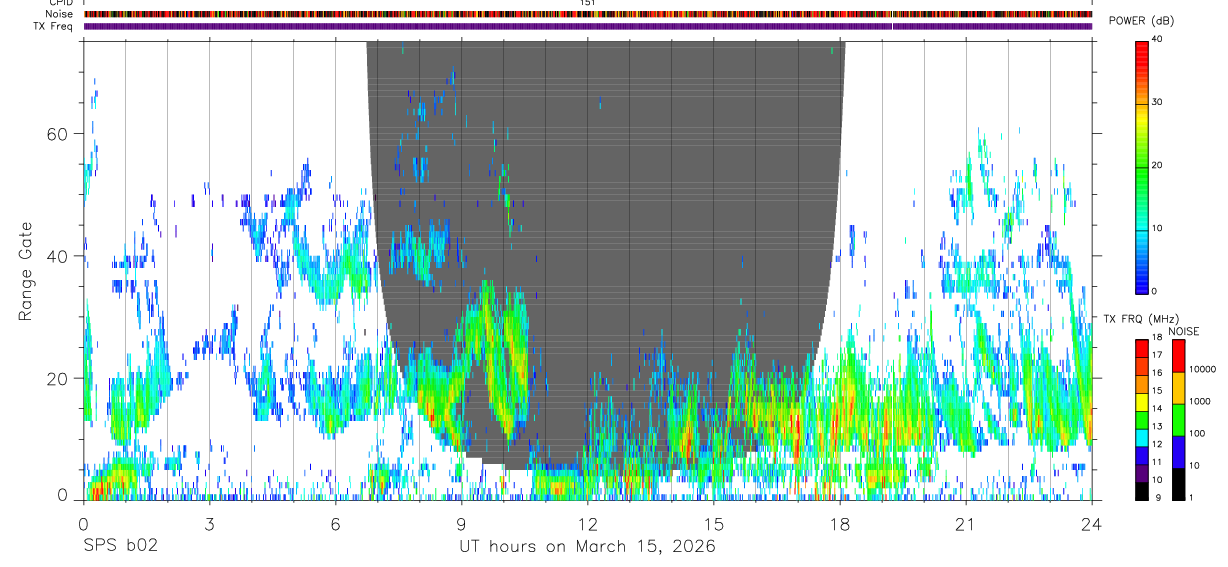Image resolution: width=1228 pixels, height=567 pixels.
Task: Select the 'Range Gate' y-axis label
Action: click(26, 270)
